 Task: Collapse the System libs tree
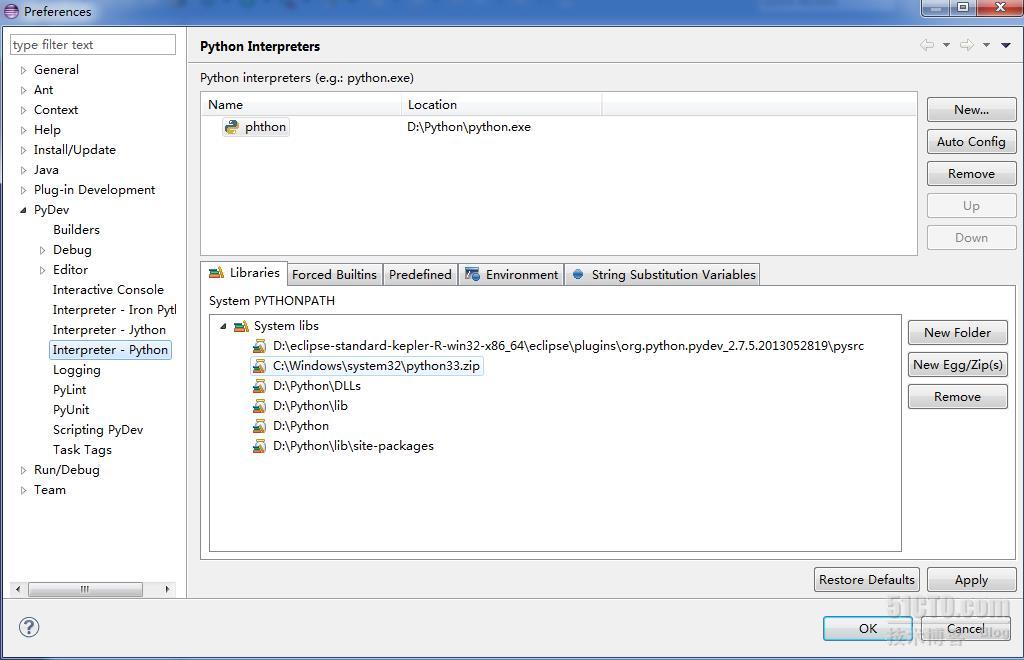[223, 326]
